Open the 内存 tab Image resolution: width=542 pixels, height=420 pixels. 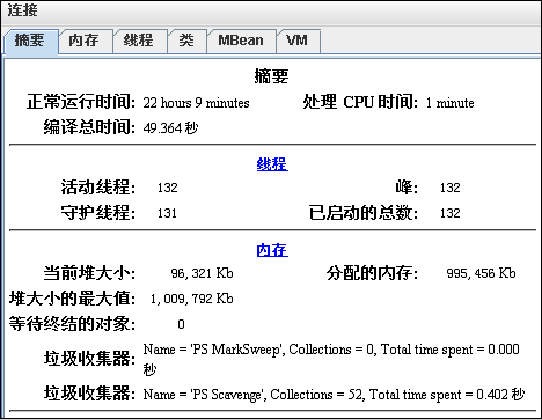pos(85,41)
